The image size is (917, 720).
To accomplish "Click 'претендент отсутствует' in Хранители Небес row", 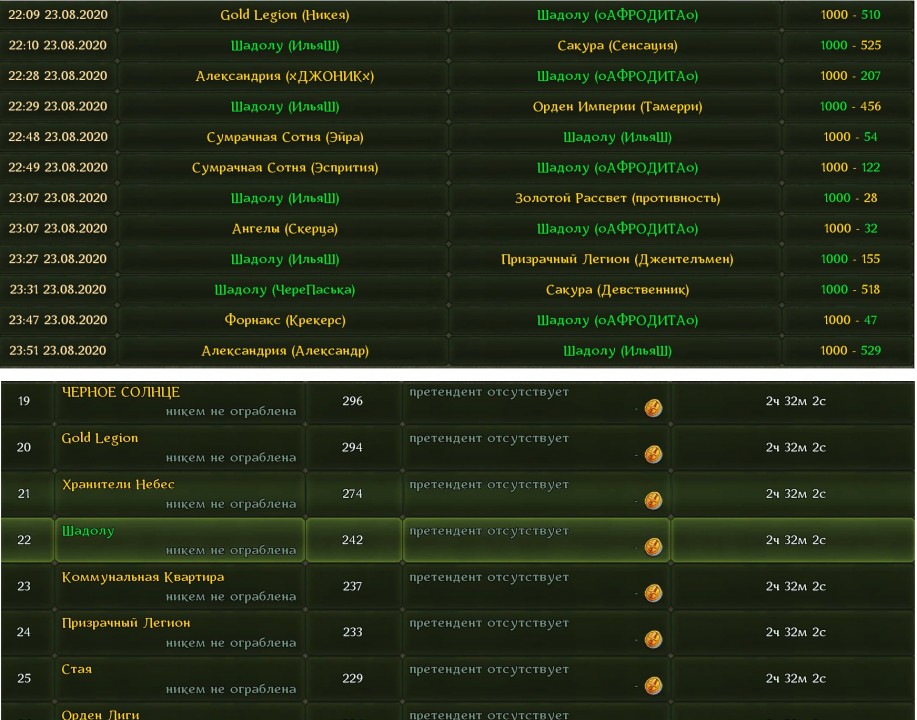I will tap(489, 484).
